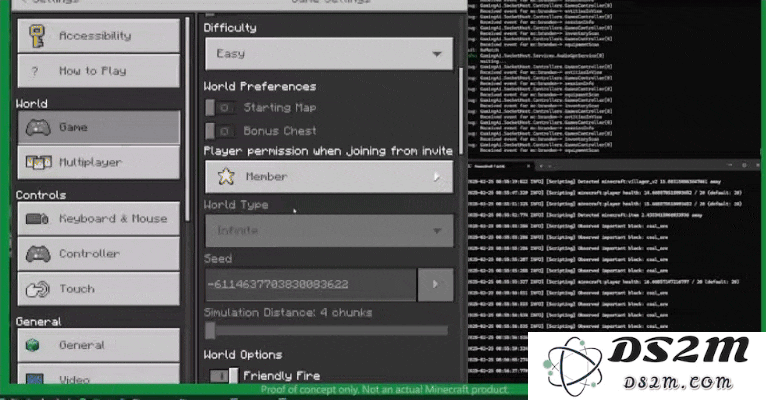Open the Multiplayer settings section

99,162
